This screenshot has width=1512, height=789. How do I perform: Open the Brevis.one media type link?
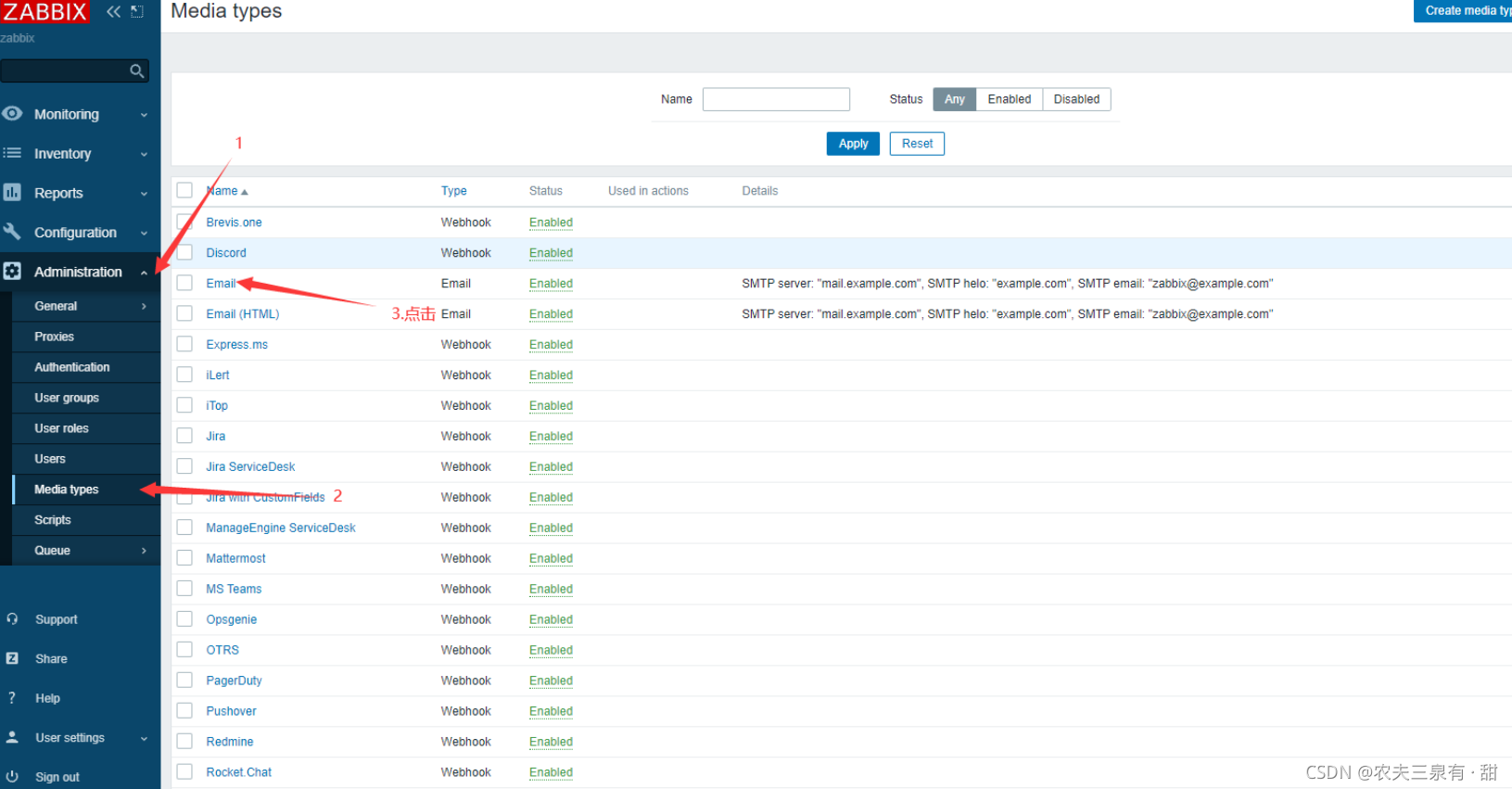(234, 223)
